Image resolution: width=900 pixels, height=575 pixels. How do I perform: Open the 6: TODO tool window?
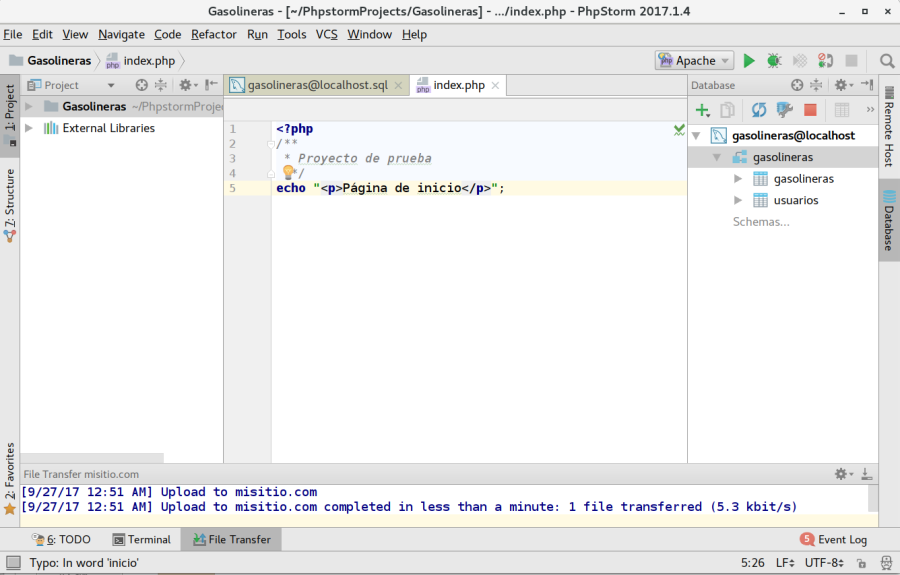[x=61, y=539]
